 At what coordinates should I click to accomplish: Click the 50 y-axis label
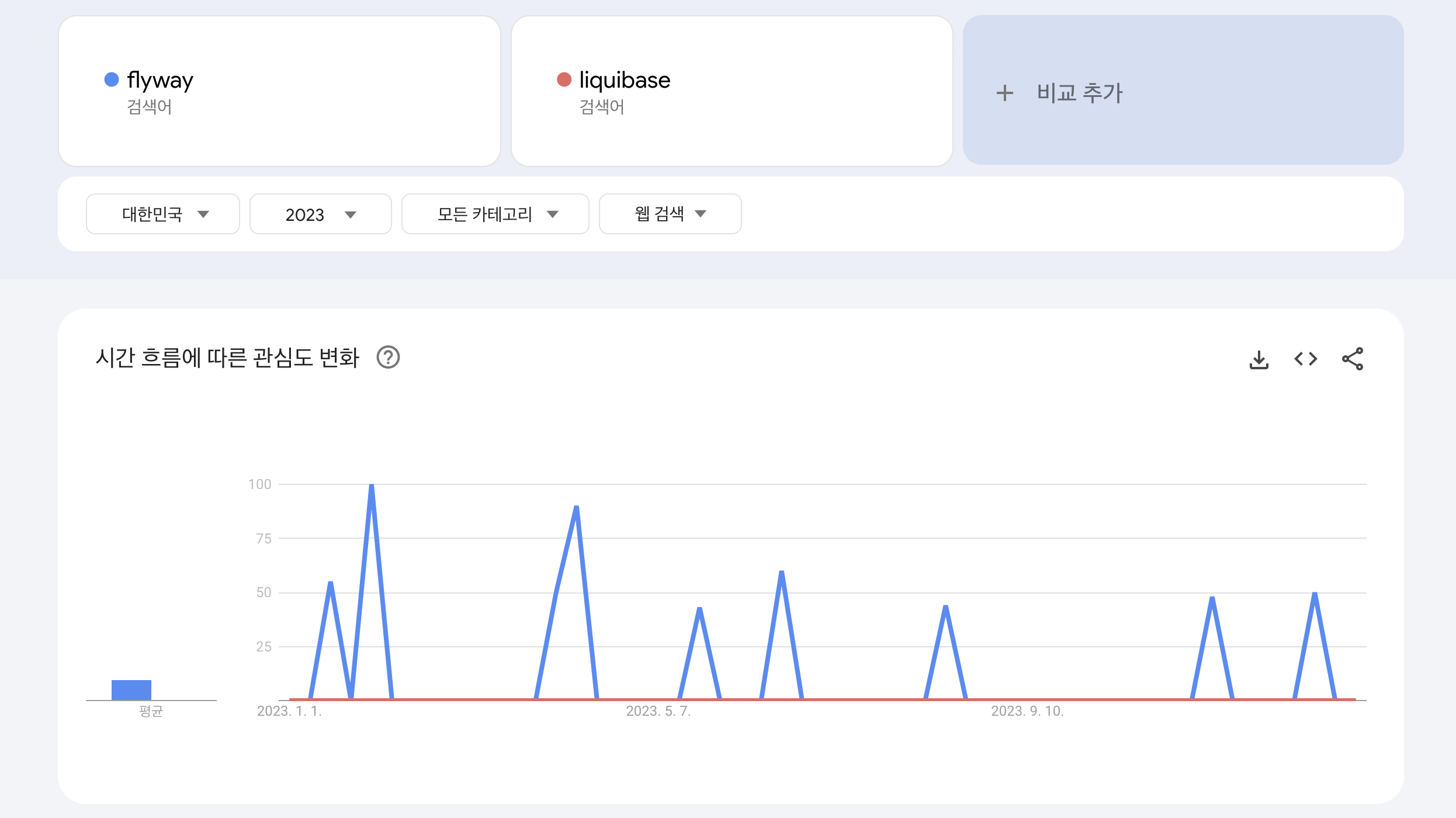click(264, 592)
